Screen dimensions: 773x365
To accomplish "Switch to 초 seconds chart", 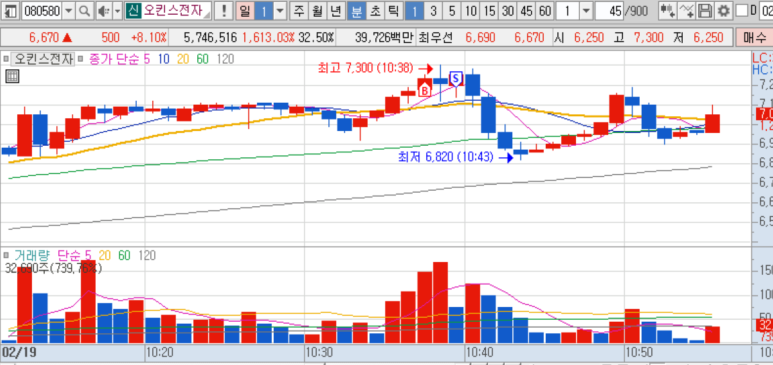I will (x=374, y=11).
